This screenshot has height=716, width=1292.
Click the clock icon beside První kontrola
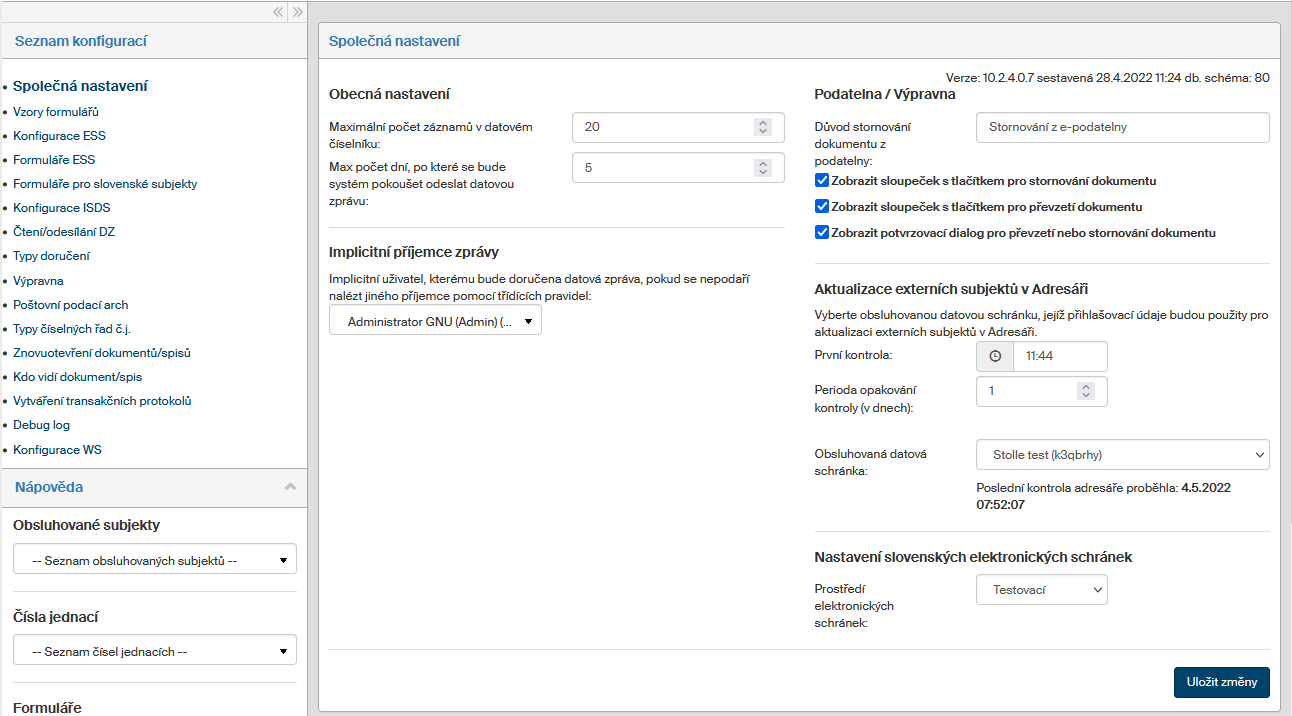[995, 356]
